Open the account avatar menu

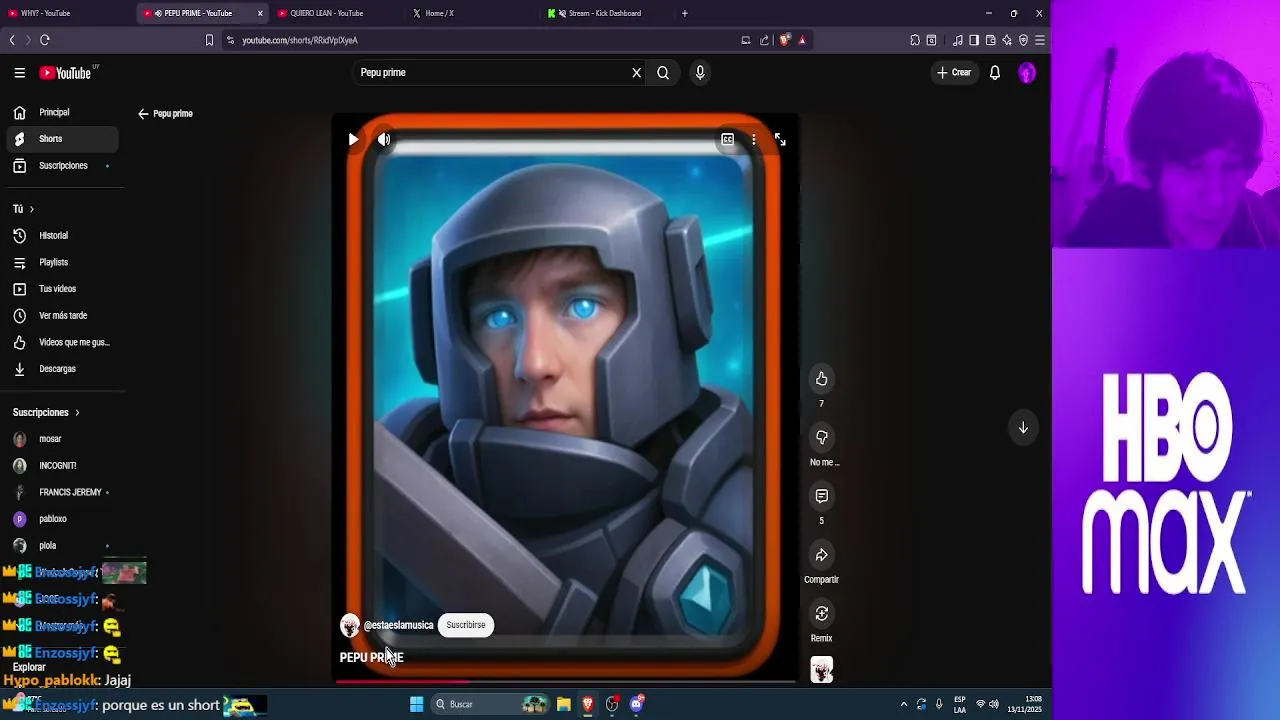pyautogui.click(x=1027, y=73)
